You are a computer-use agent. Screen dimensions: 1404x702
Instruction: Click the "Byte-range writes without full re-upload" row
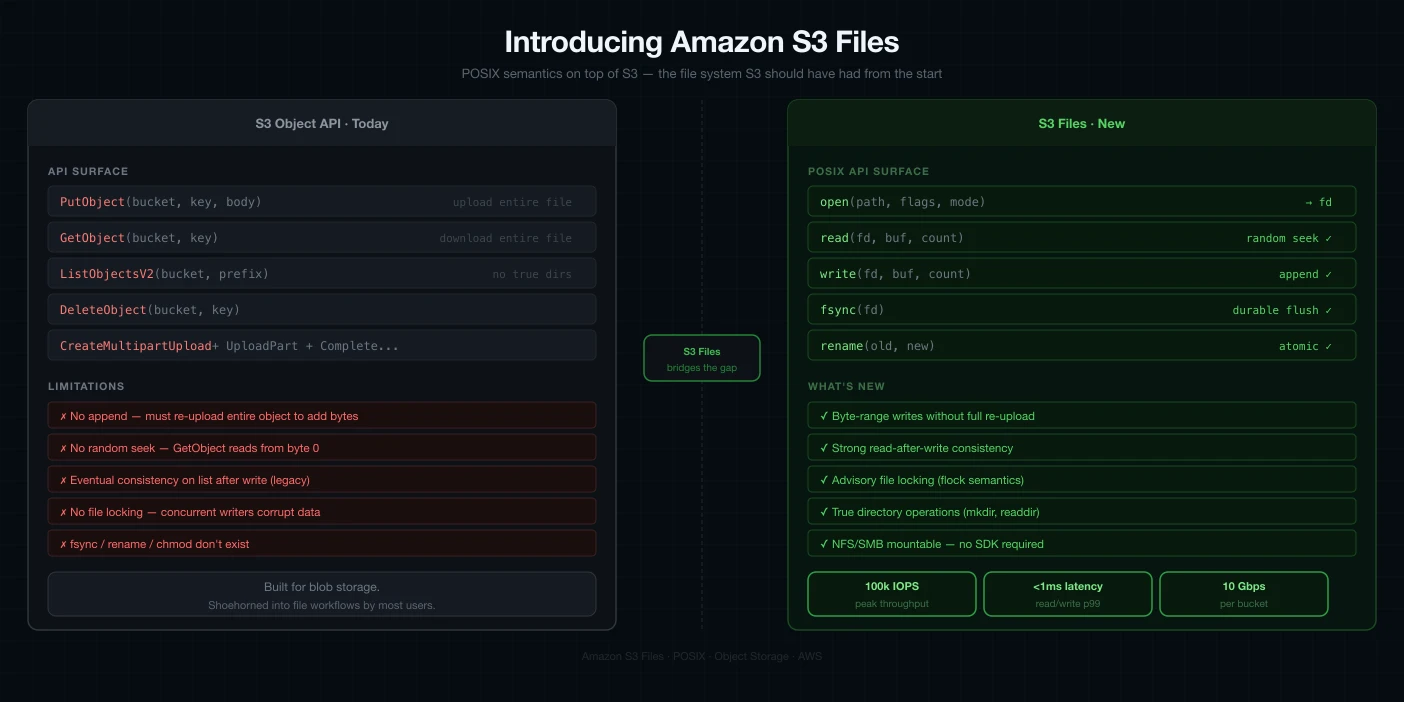[x=1082, y=416]
